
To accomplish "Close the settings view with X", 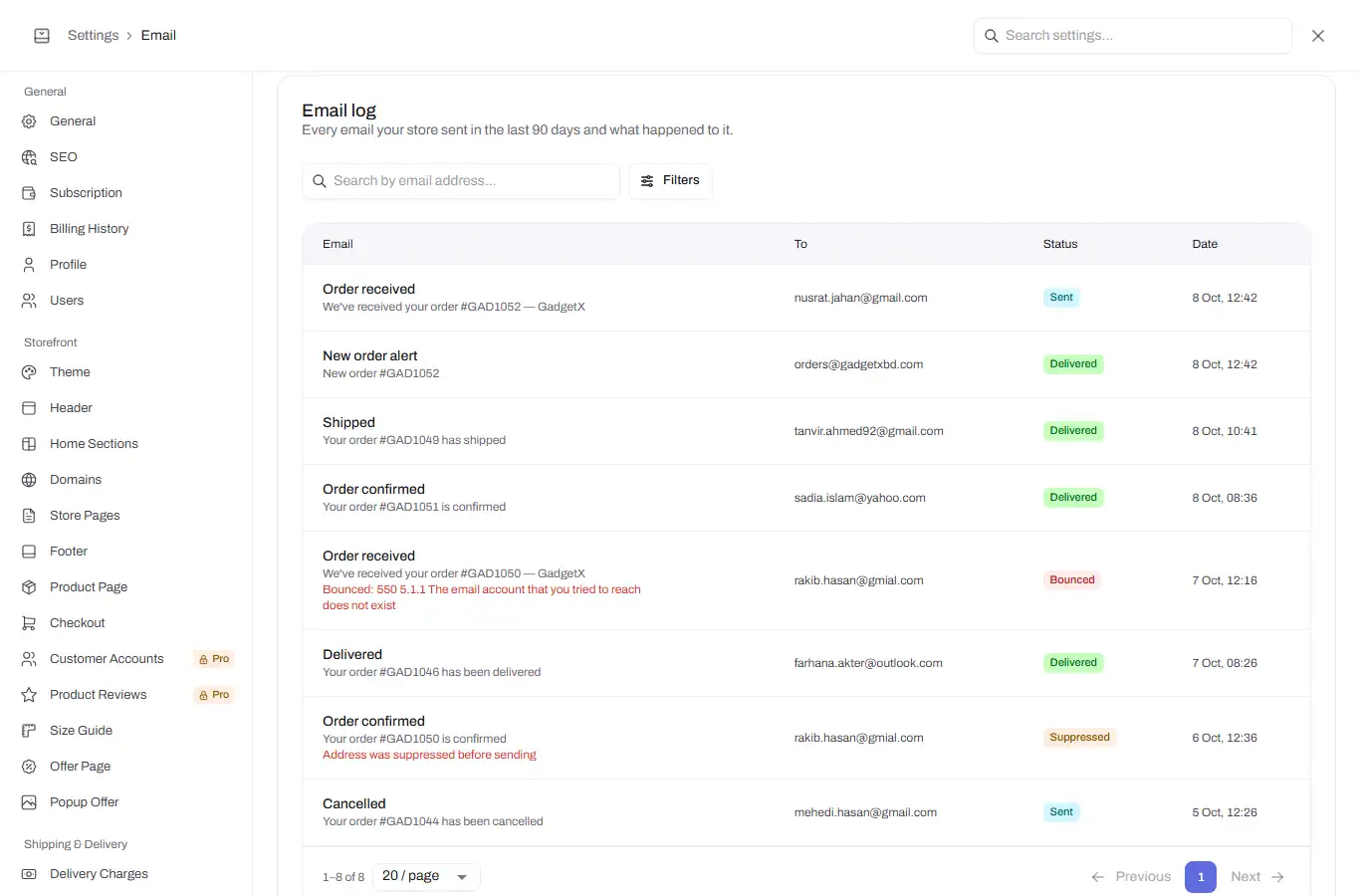I will pyautogui.click(x=1318, y=36).
